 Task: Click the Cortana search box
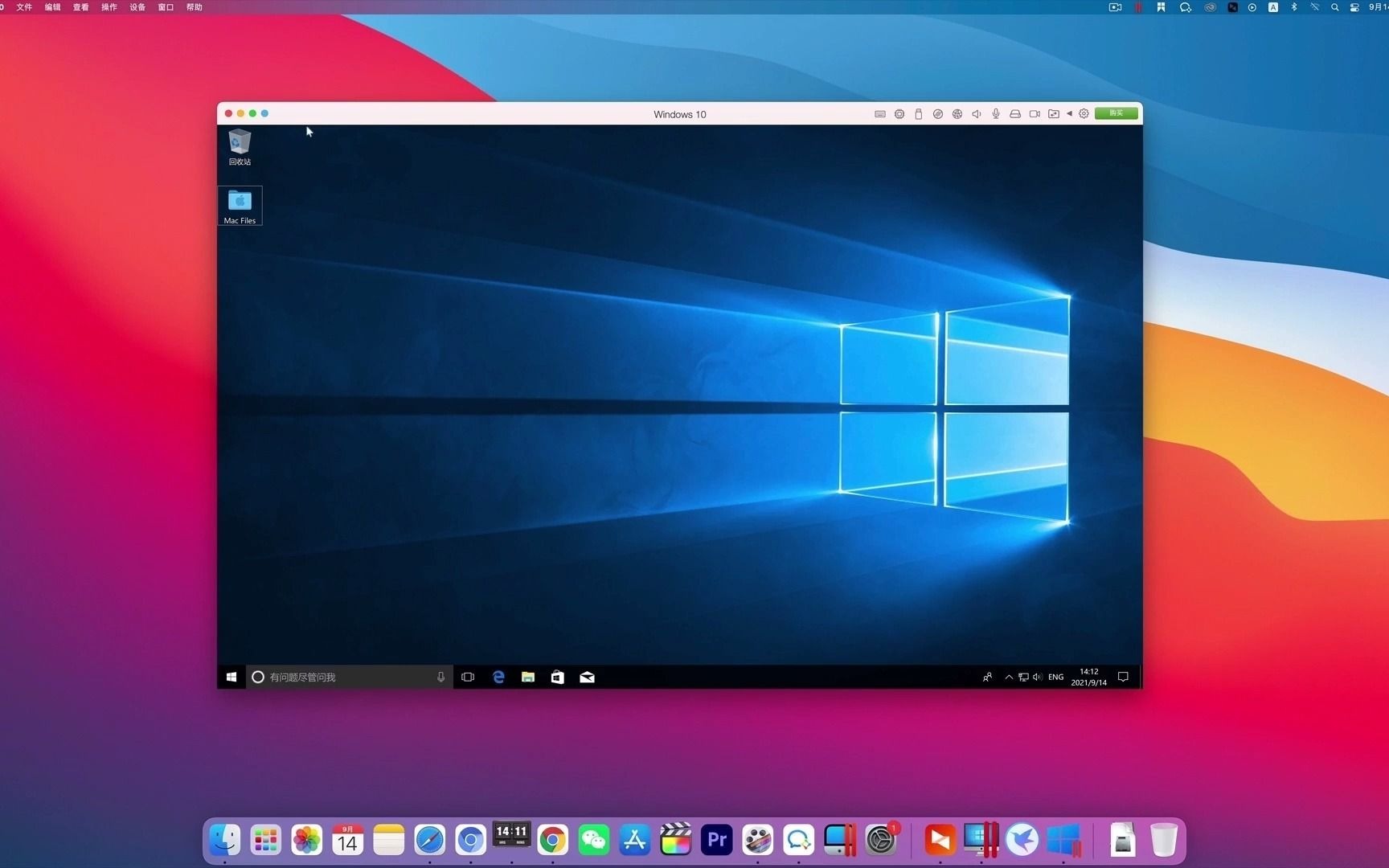tap(349, 678)
